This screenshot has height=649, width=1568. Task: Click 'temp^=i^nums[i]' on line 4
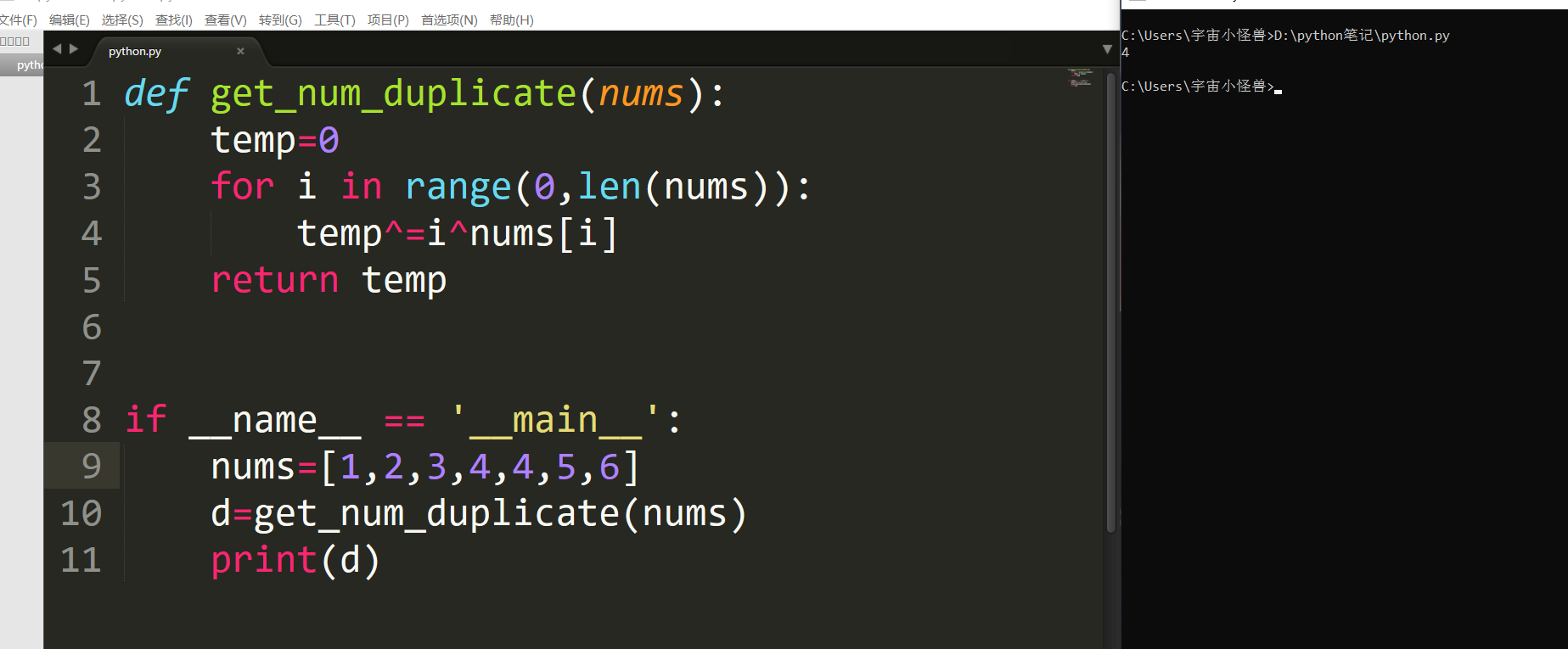click(457, 233)
